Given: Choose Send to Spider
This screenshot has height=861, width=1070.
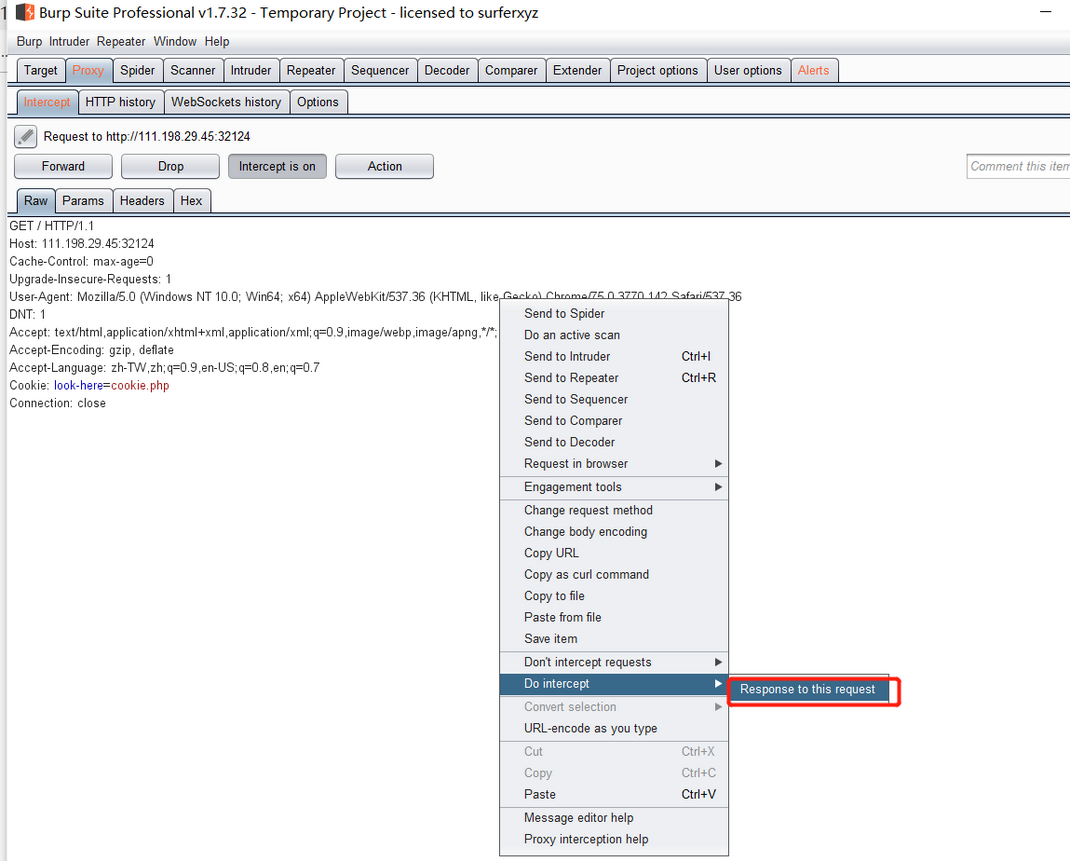Looking at the screenshot, I should [613, 314].
